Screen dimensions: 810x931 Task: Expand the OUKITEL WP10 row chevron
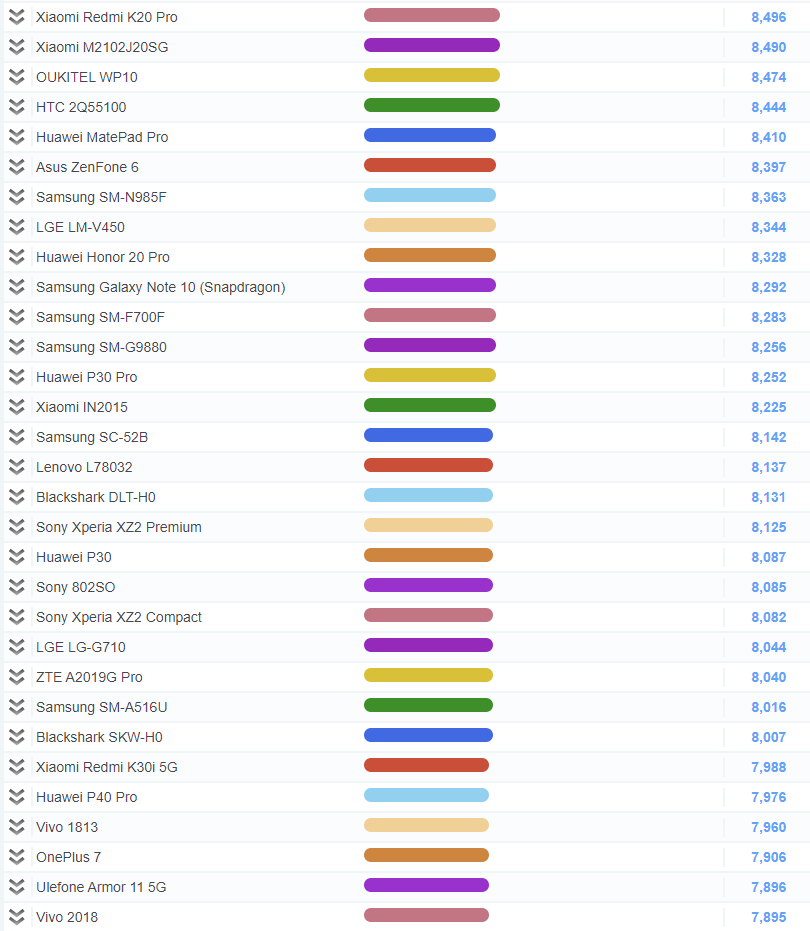17,77
